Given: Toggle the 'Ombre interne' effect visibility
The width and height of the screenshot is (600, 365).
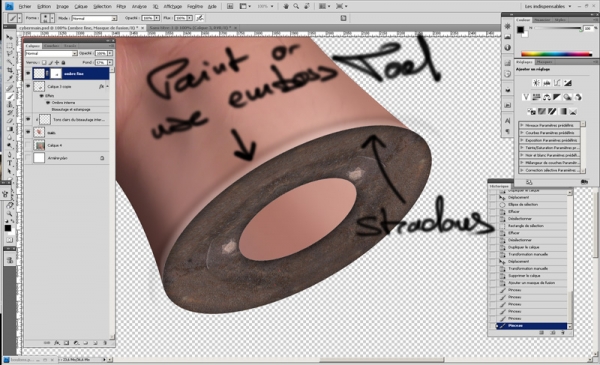Looking at the screenshot, I should 48,103.
